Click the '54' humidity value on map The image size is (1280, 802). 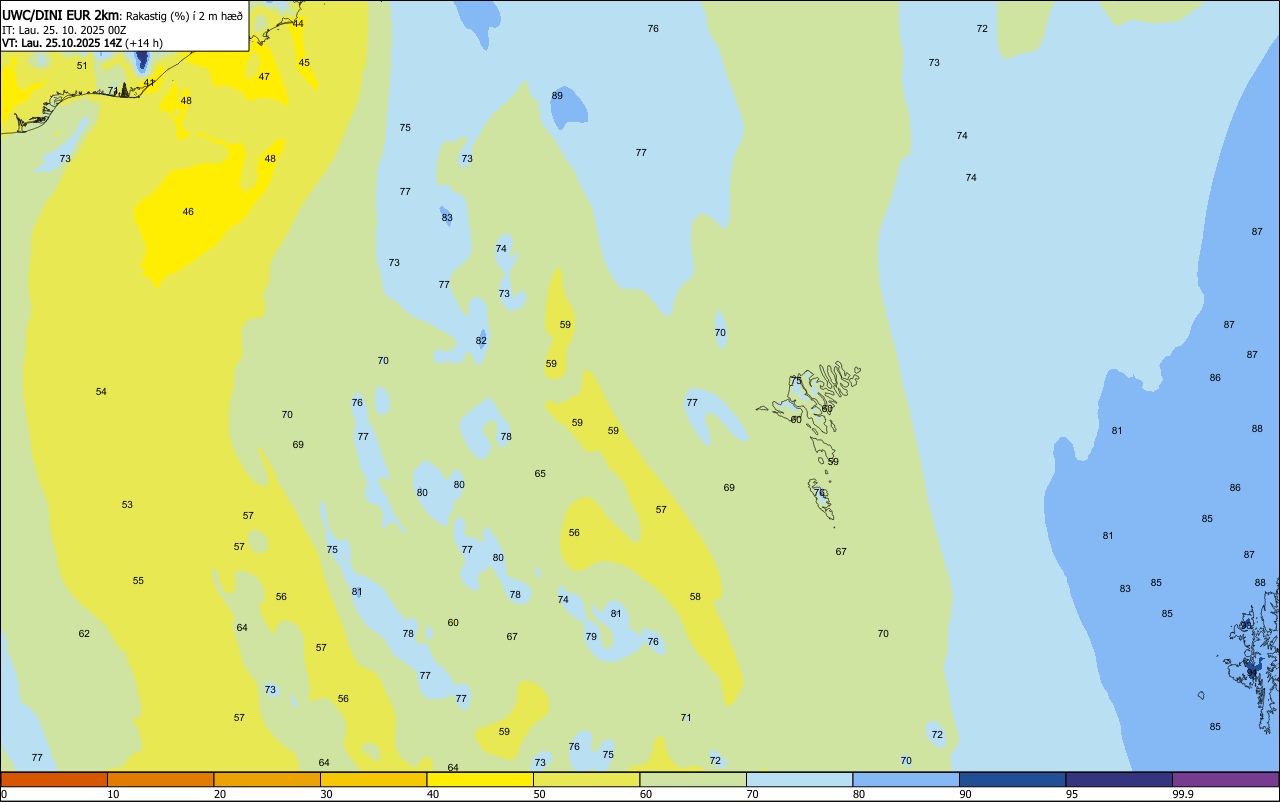pos(101,392)
